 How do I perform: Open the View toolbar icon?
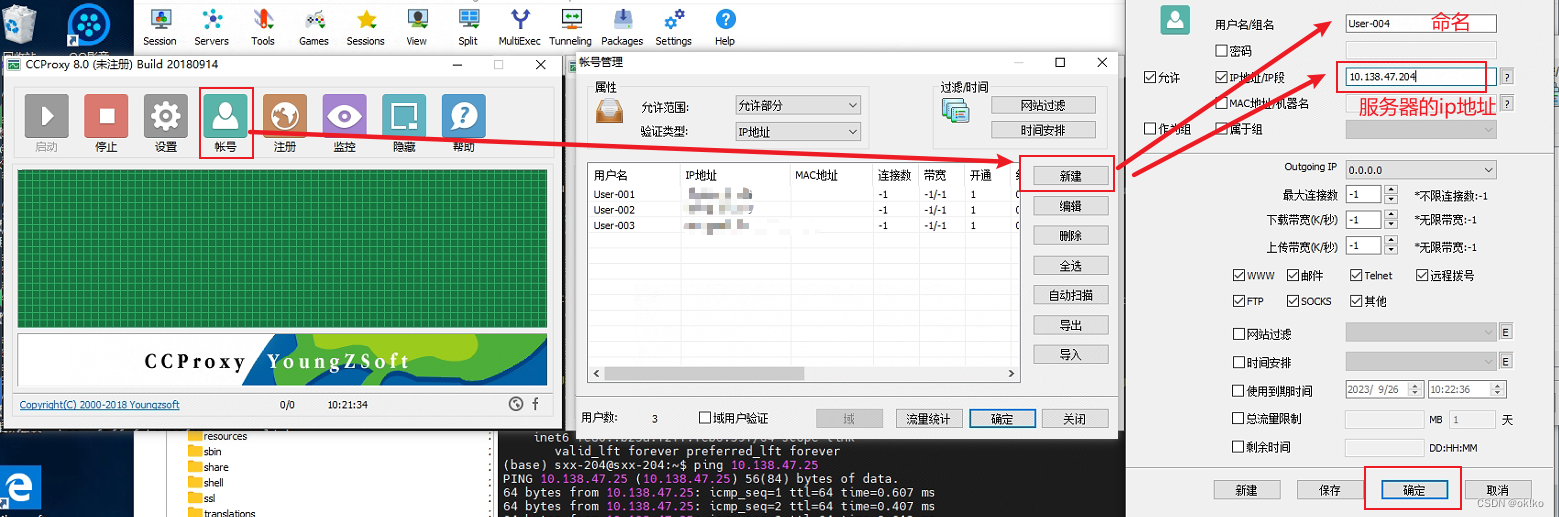point(417,27)
